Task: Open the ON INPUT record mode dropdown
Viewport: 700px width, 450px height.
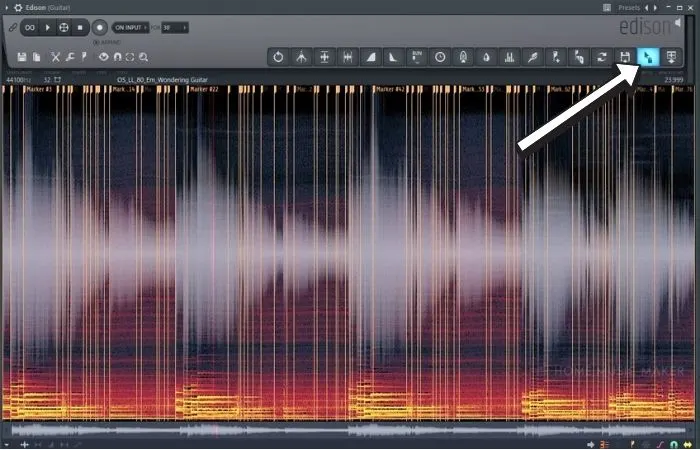Action: (x=130, y=28)
